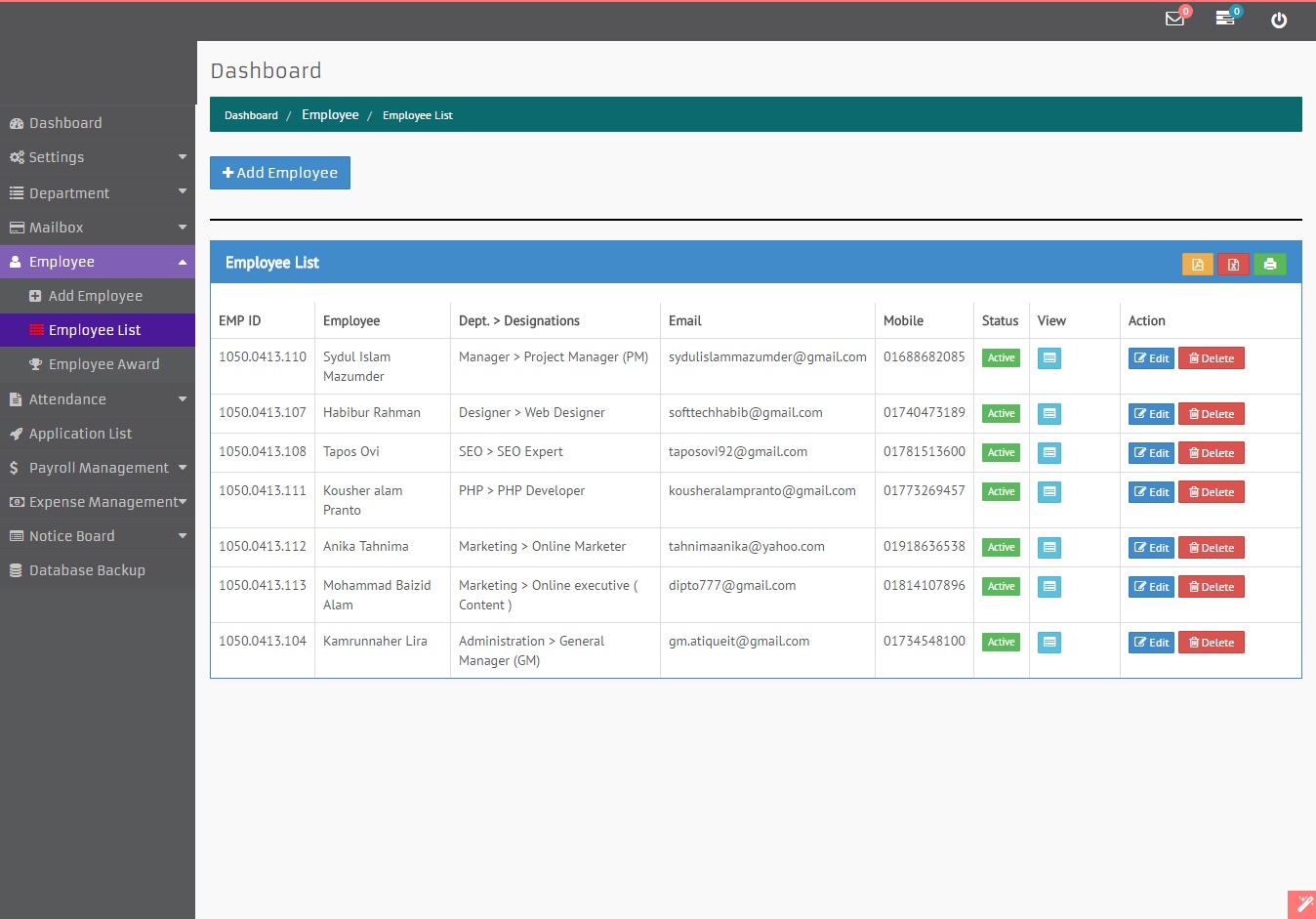Delete Kamrunnaher Lira's record
Image resolution: width=1316 pixels, height=919 pixels.
pyautogui.click(x=1212, y=643)
